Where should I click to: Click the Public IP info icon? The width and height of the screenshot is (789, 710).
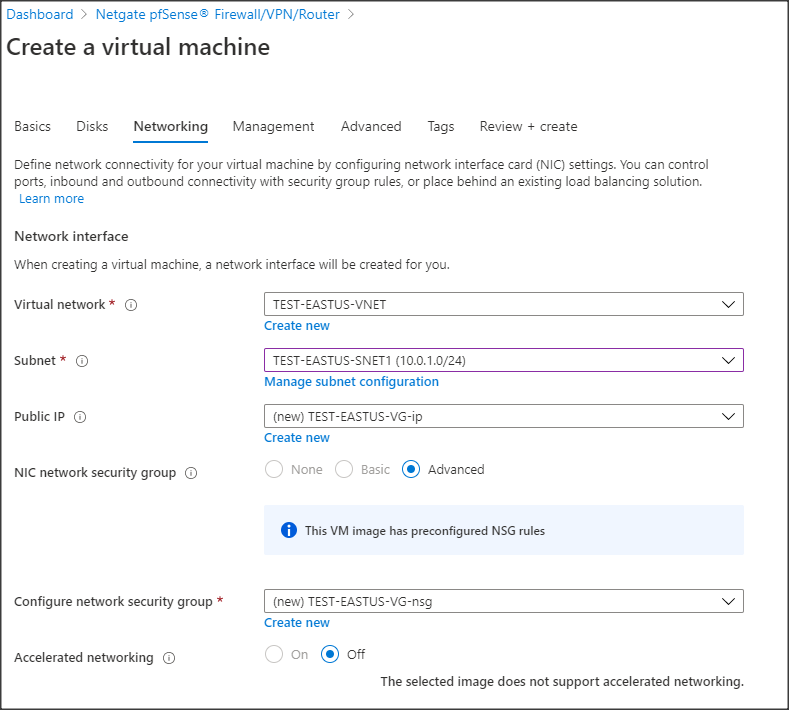pos(80,417)
